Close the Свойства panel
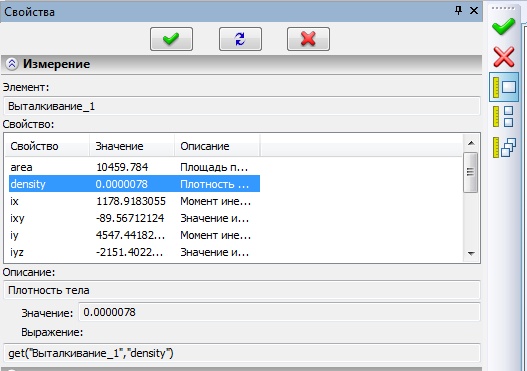 474,11
